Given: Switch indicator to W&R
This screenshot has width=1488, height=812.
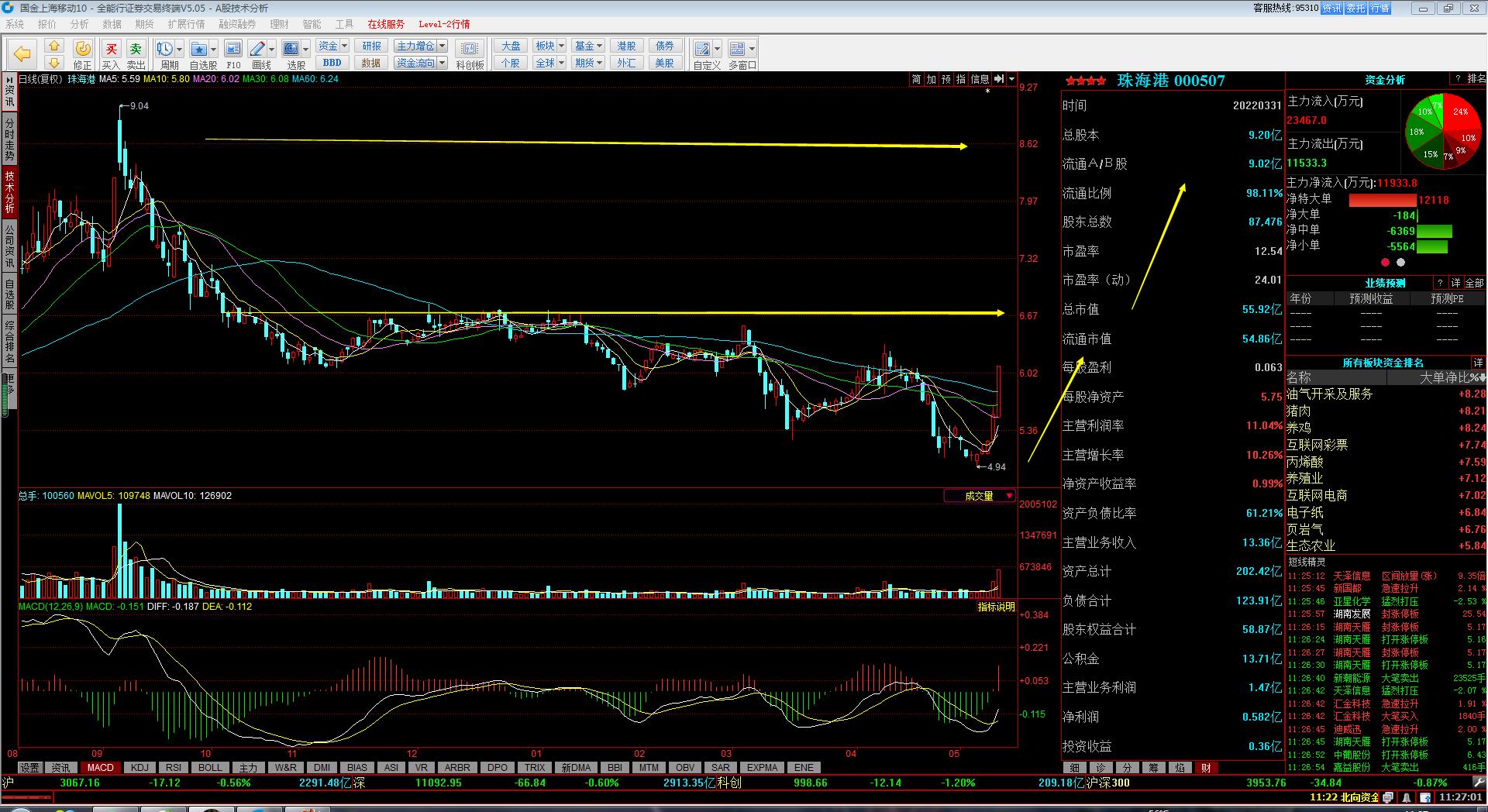Looking at the screenshot, I should (x=285, y=768).
